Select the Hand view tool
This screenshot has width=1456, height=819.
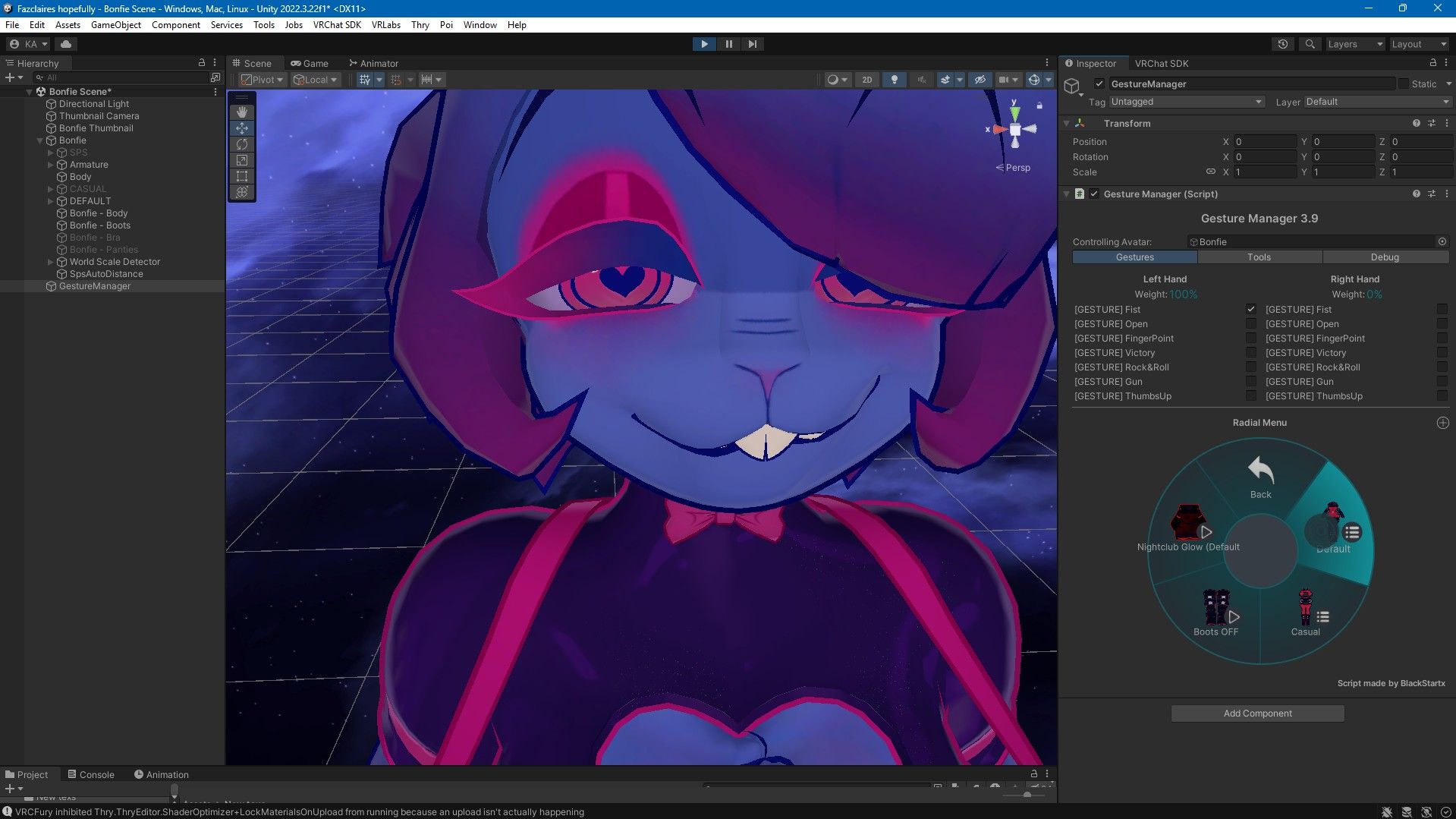pos(242,112)
